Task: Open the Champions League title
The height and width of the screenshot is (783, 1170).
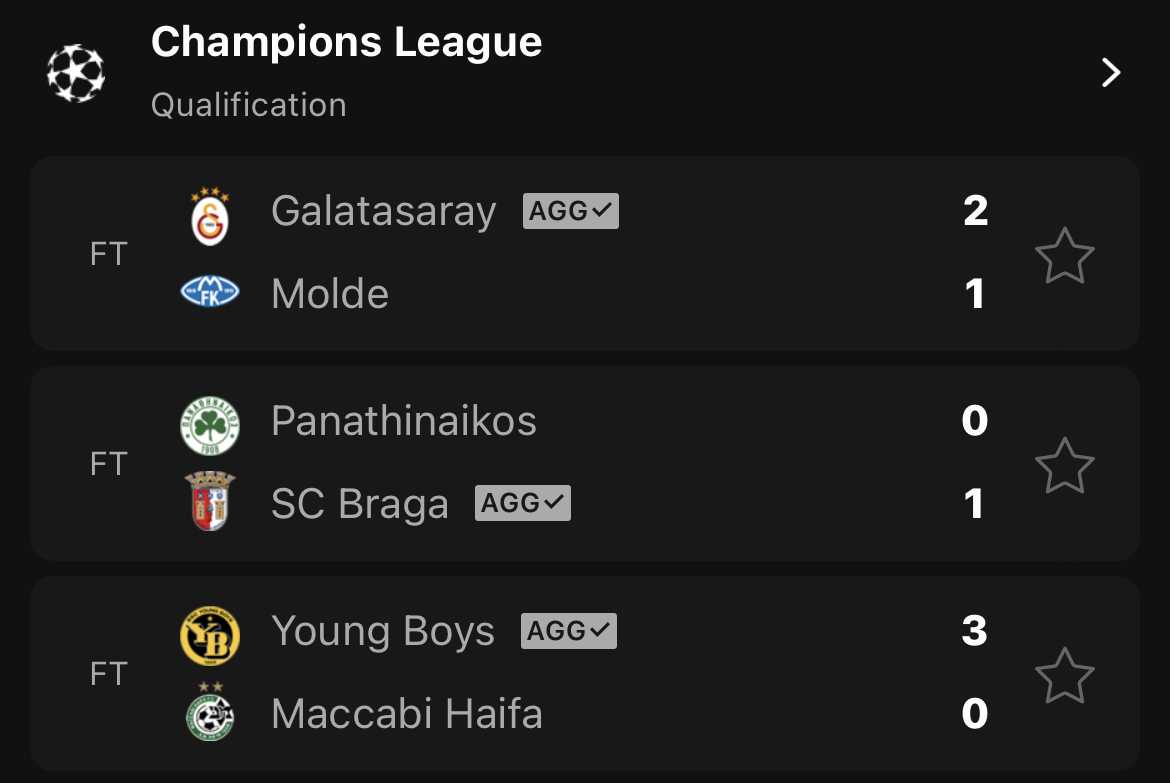Action: tap(346, 43)
